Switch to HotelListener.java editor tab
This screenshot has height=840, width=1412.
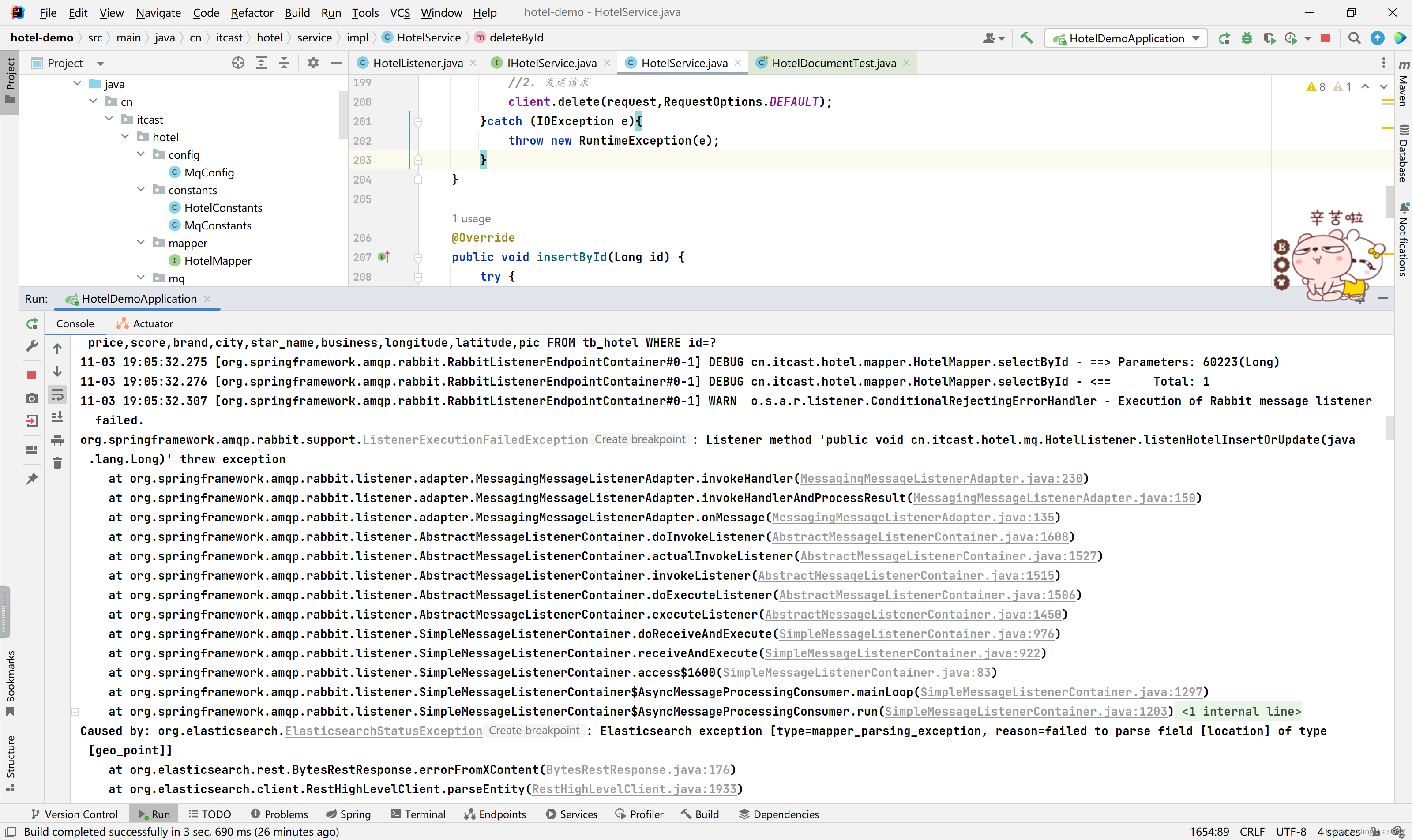[x=418, y=63]
